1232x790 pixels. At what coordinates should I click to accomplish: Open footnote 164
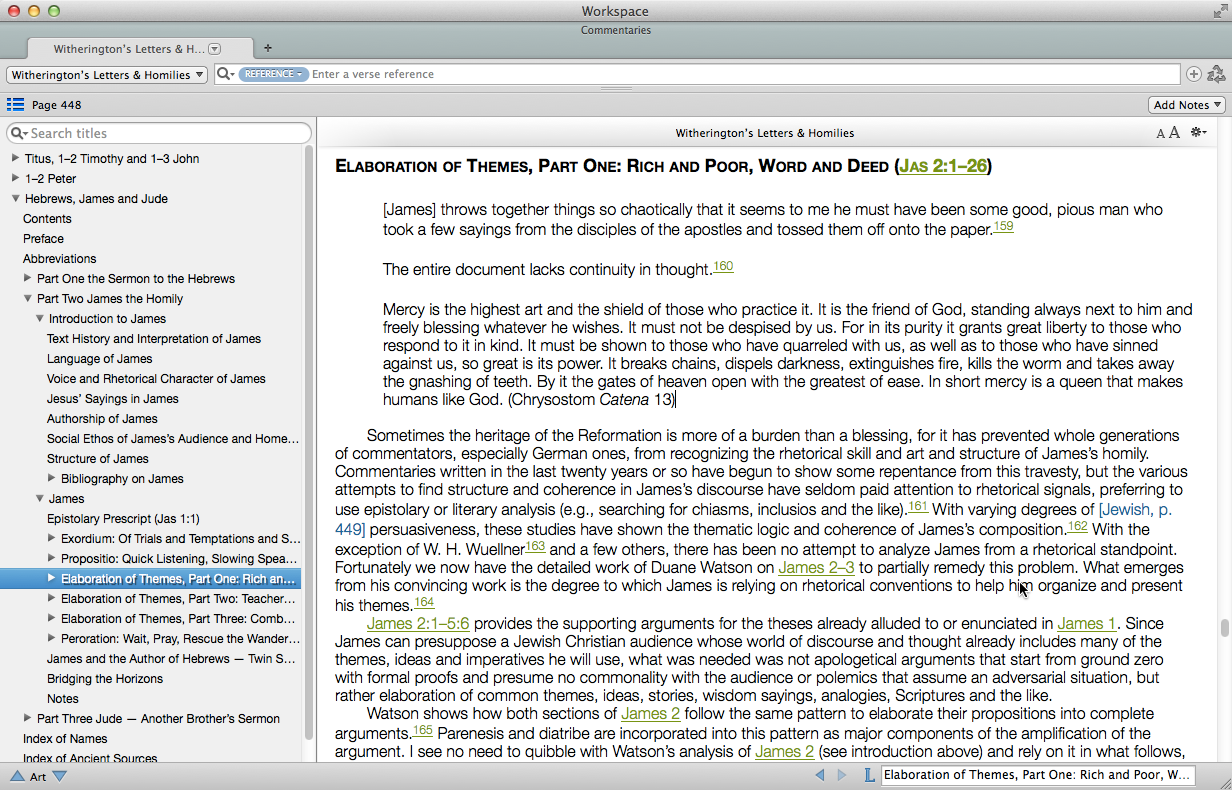pyautogui.click(x=424, y=602)
